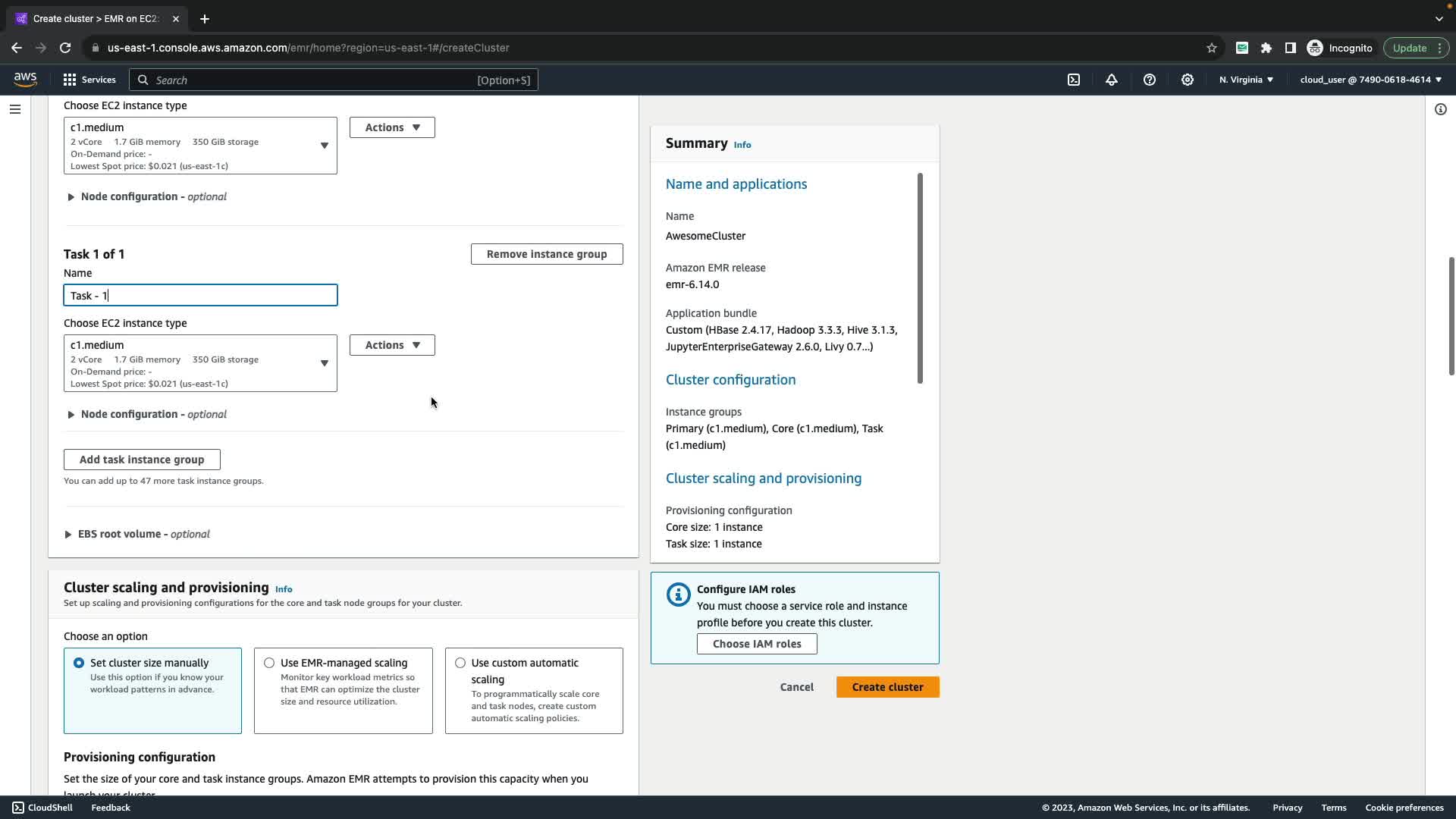This screenshot has width=1456, height=819.
Task: Open the AWS CloudShell icon in top bar
Action: click(x=1074, y=80)
